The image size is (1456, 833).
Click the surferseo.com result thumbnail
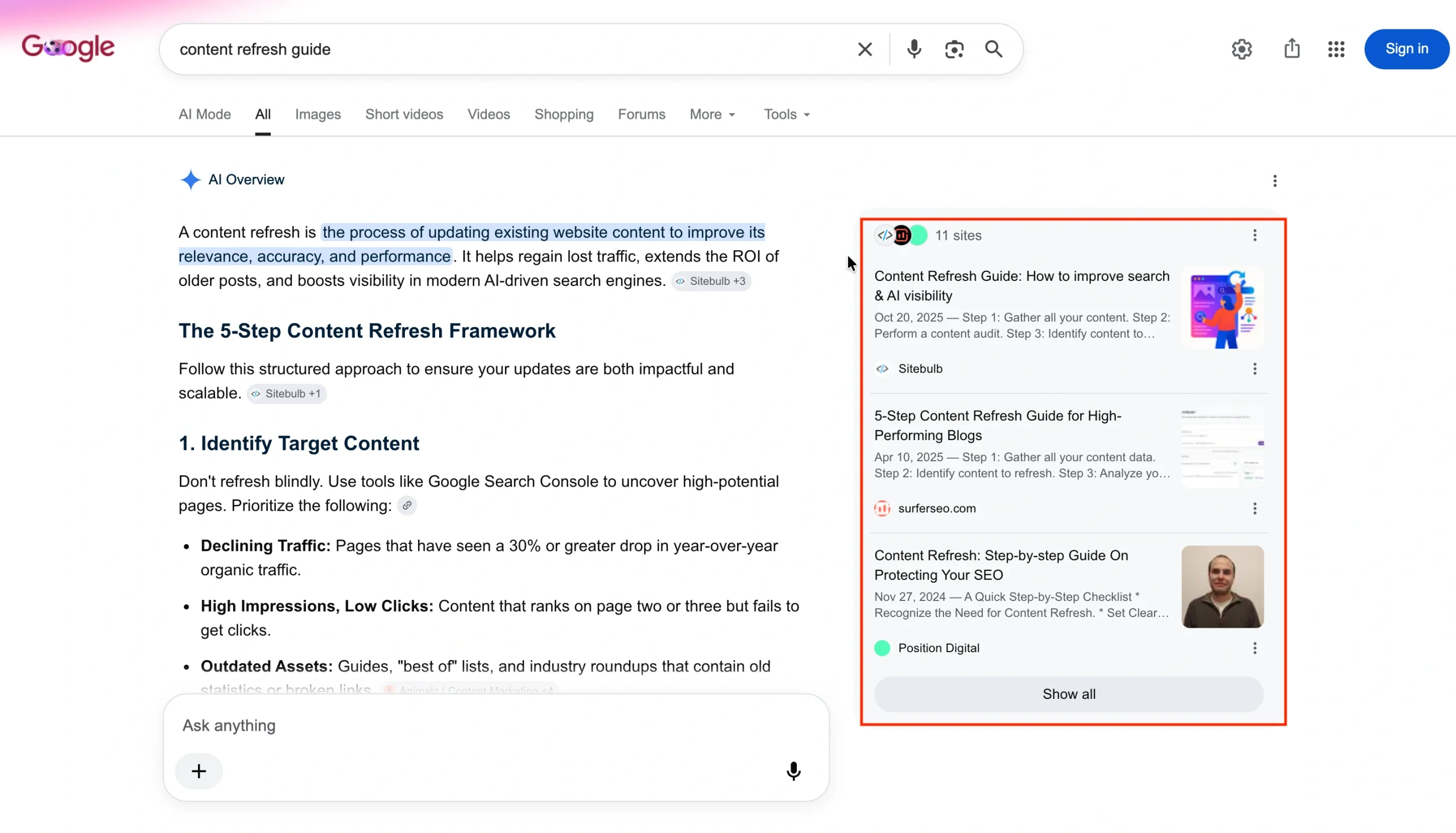(x=1222, y=447)
